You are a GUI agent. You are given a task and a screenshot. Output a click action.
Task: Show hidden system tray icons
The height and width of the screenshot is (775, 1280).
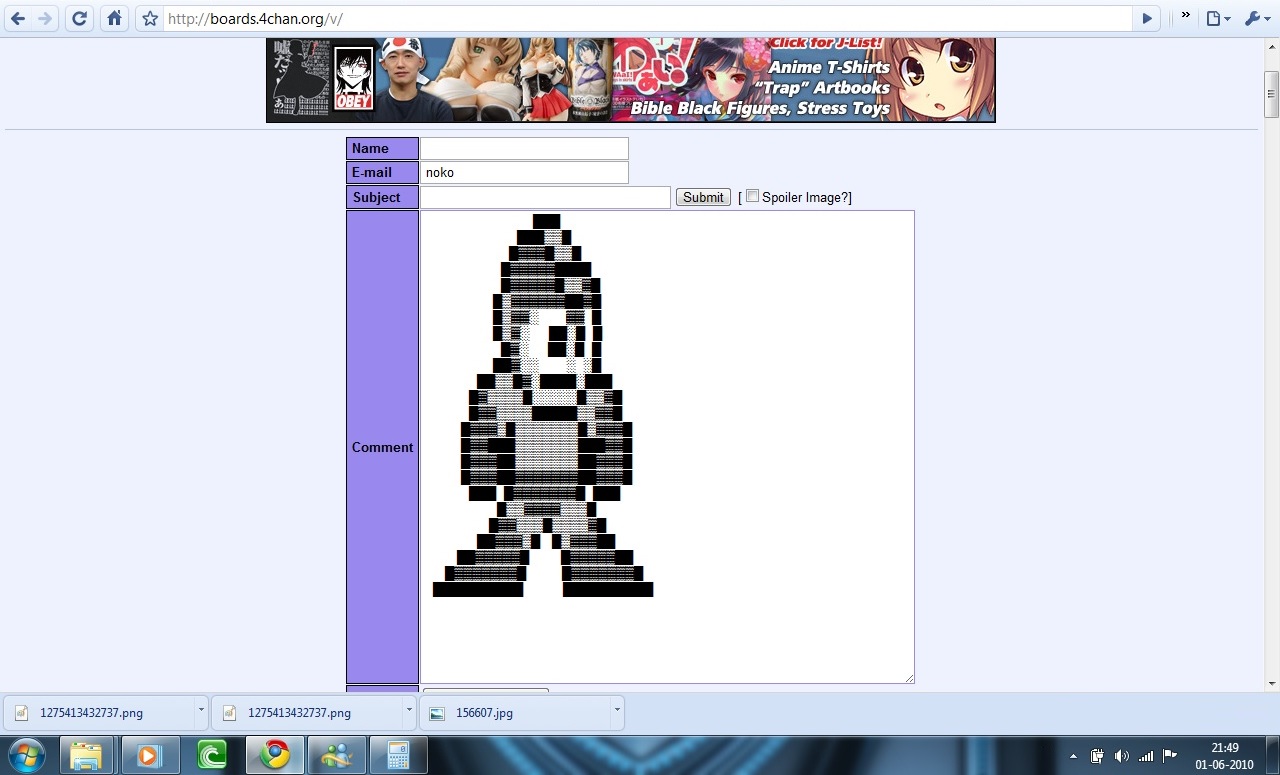[1073, 756]
